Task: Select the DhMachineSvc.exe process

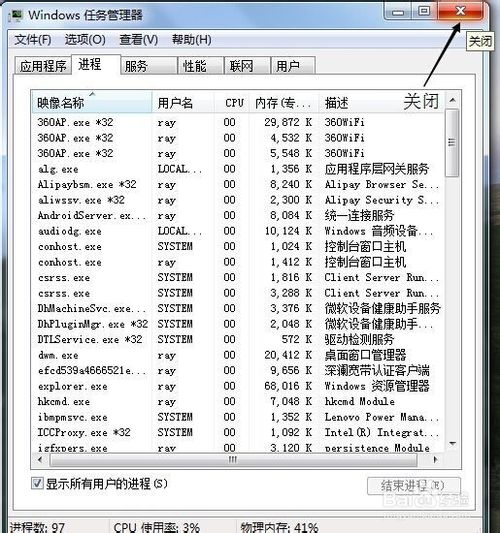Action: tap(238, 308)
